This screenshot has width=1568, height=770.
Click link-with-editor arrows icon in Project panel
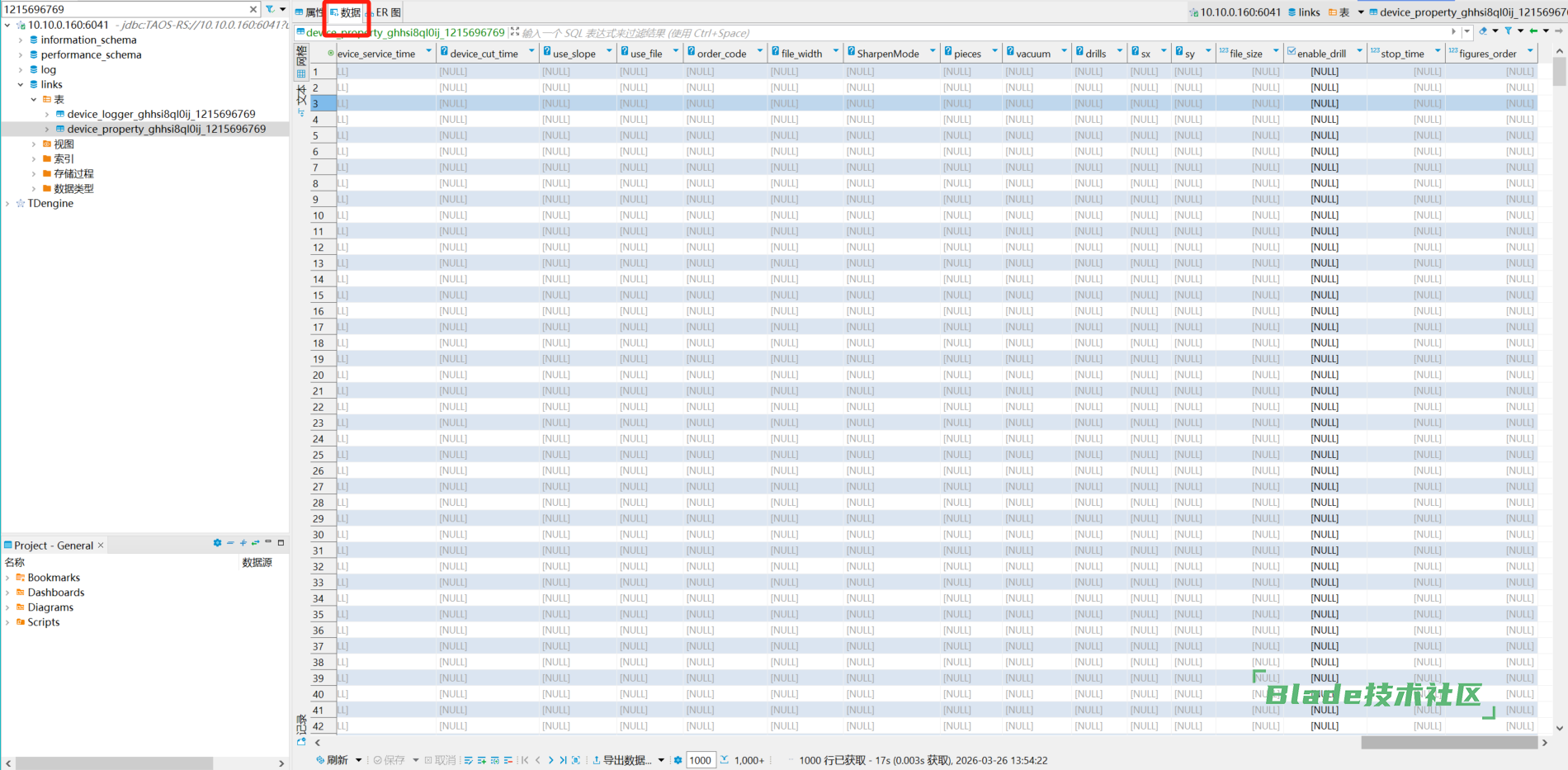pos(255,543)
